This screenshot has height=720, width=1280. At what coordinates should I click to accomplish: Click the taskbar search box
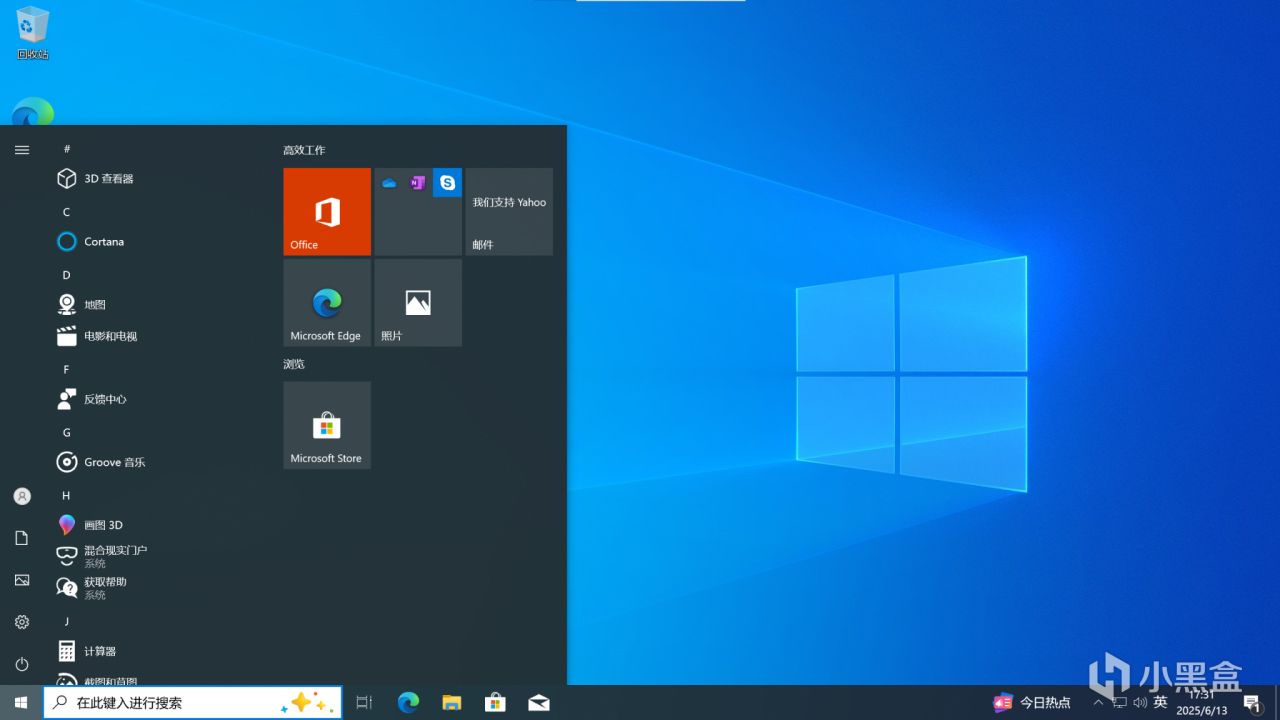coord(193,703)
